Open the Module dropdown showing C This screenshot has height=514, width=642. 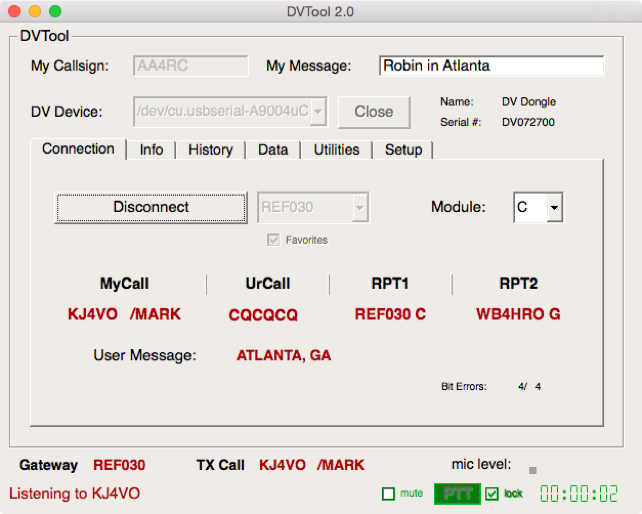pyautogui.click(x=538, y=207)
